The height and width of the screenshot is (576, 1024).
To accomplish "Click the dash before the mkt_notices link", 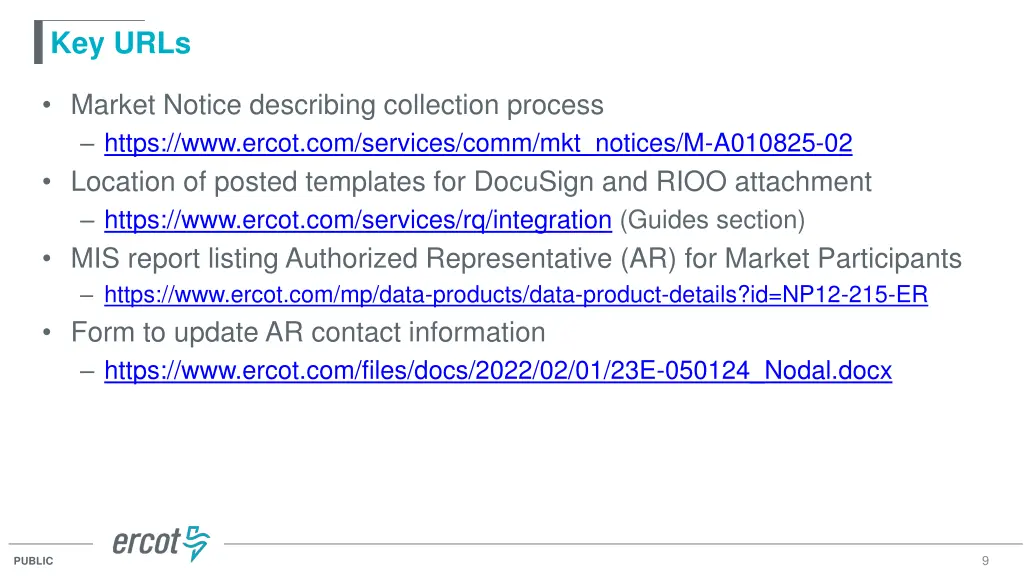I will pos(88,144).
